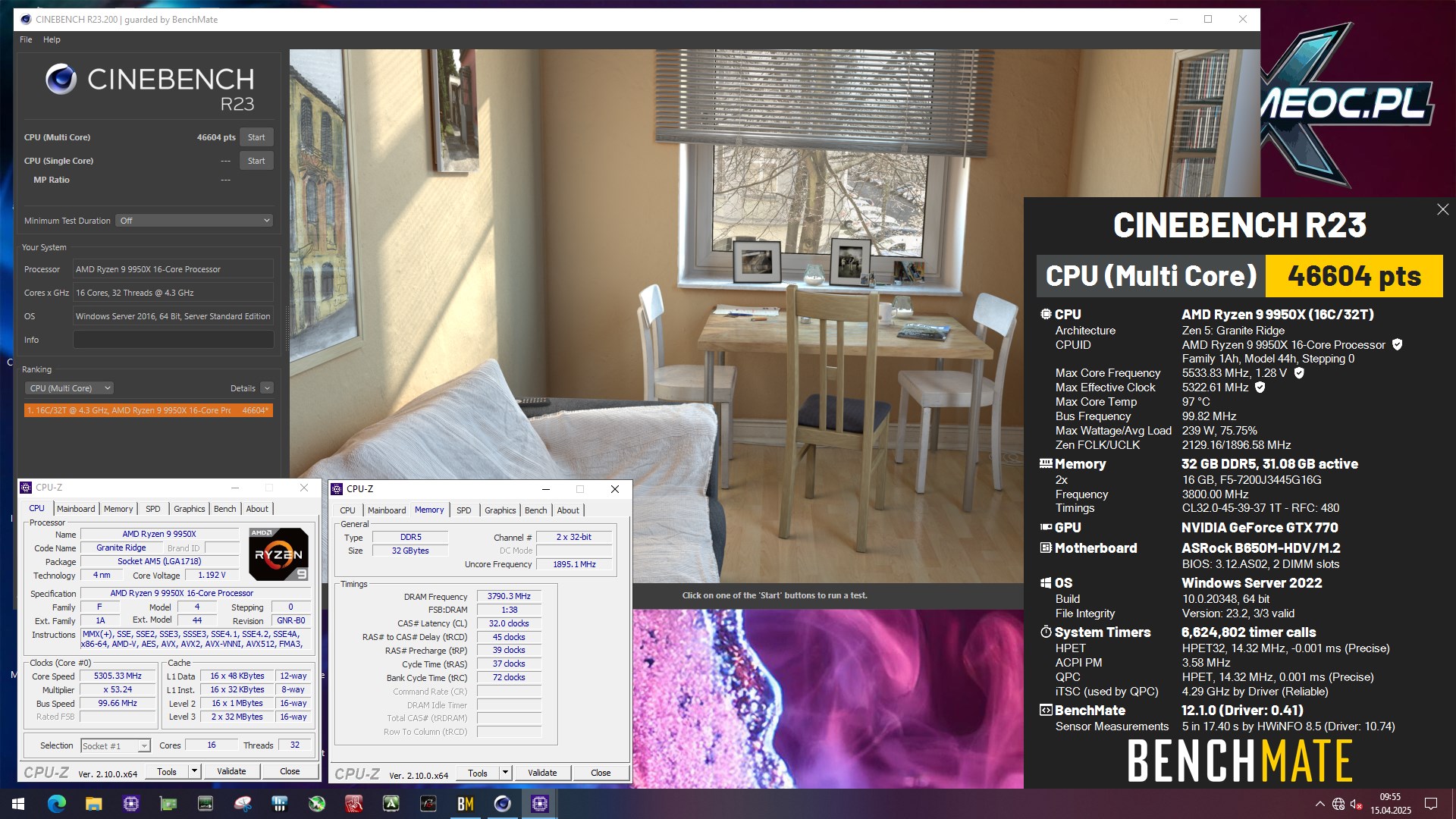Click Tools dropdown arrow in right CPU-Z
Viewport: 1456px width, 819px height.
tap(505, 773)
